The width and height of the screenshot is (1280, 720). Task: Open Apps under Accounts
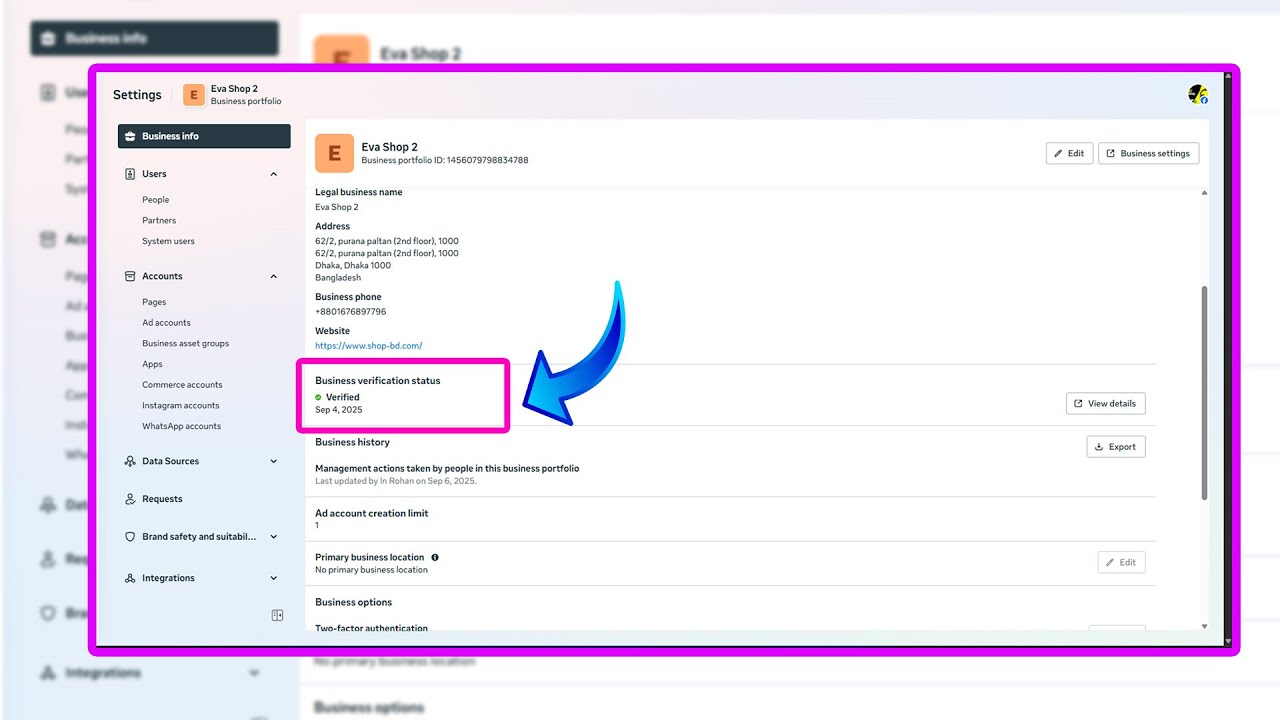pyautogui.click(x=152, y=364)
